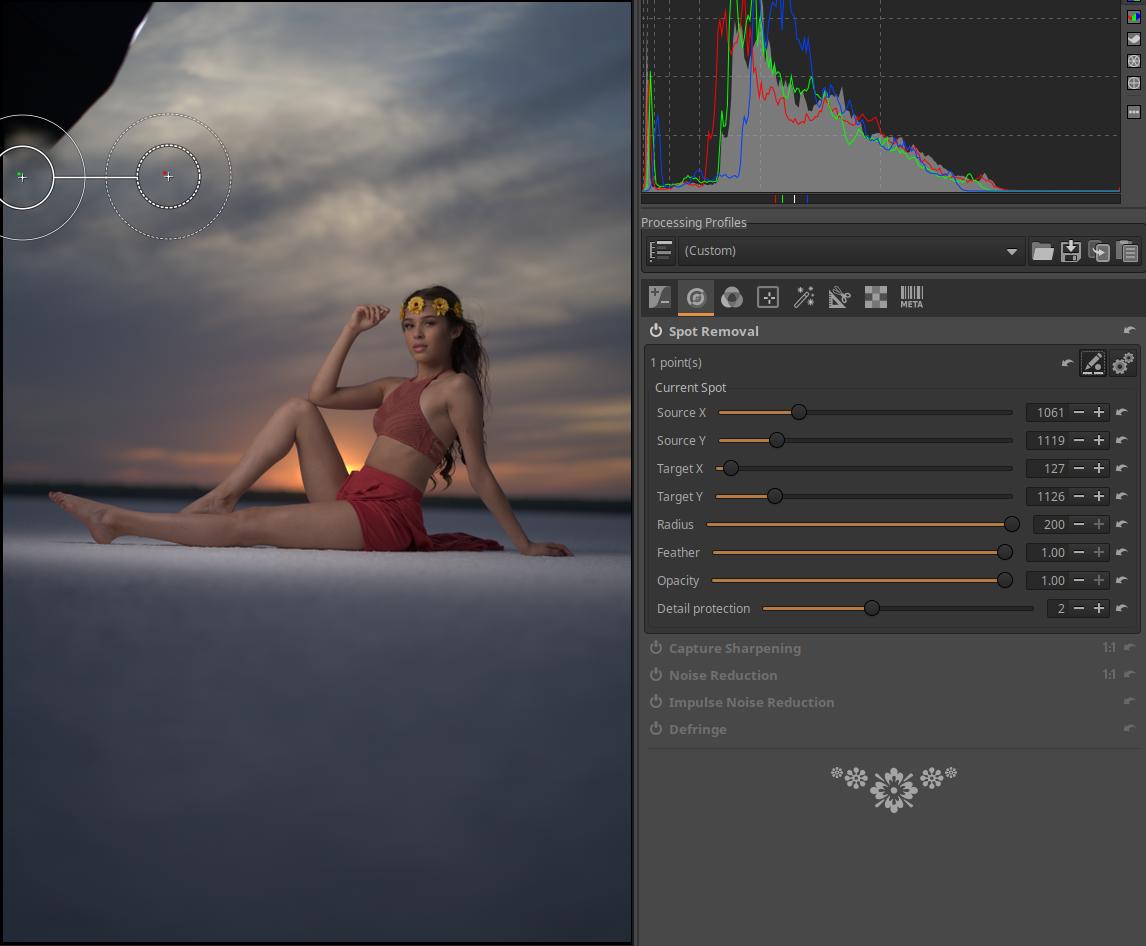Click the Opacity slider handle
The height and width of the screenshot is (946, 1146).
1004,580
